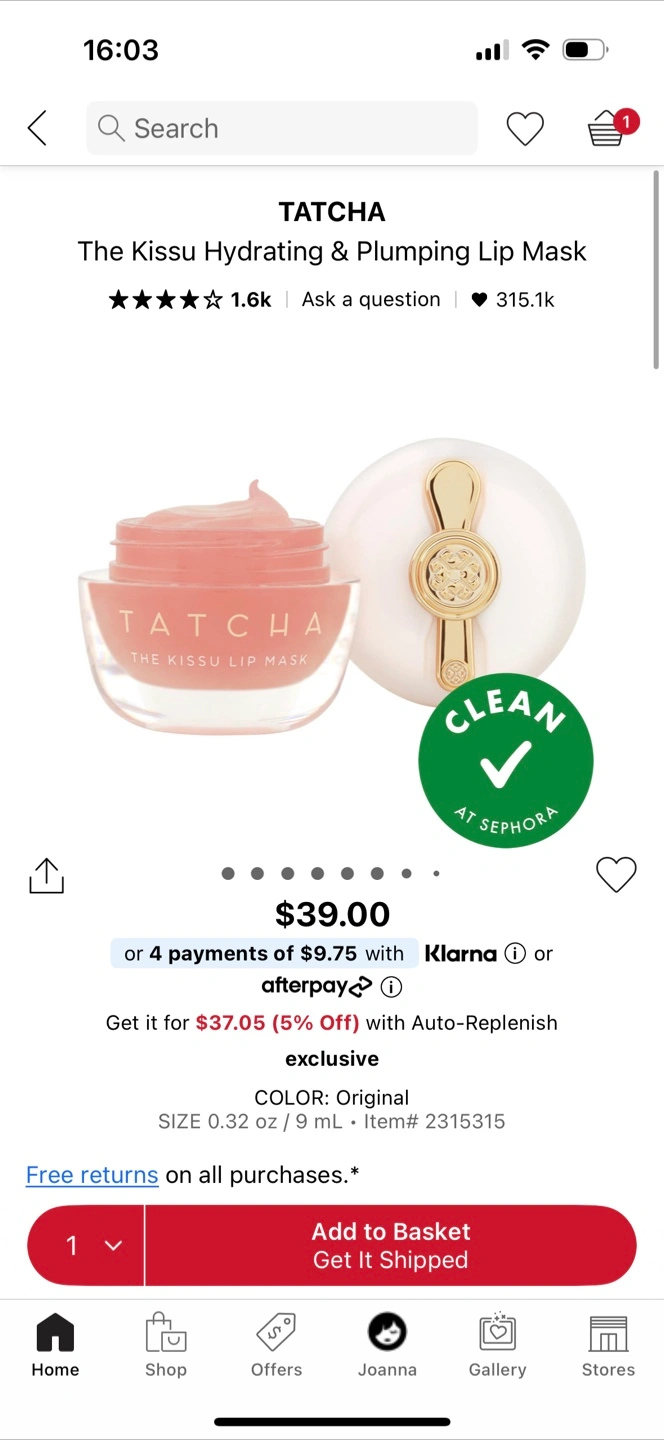Click the Search input field
The height and width of the screenshot is (1440, 664).
[282, 128]
